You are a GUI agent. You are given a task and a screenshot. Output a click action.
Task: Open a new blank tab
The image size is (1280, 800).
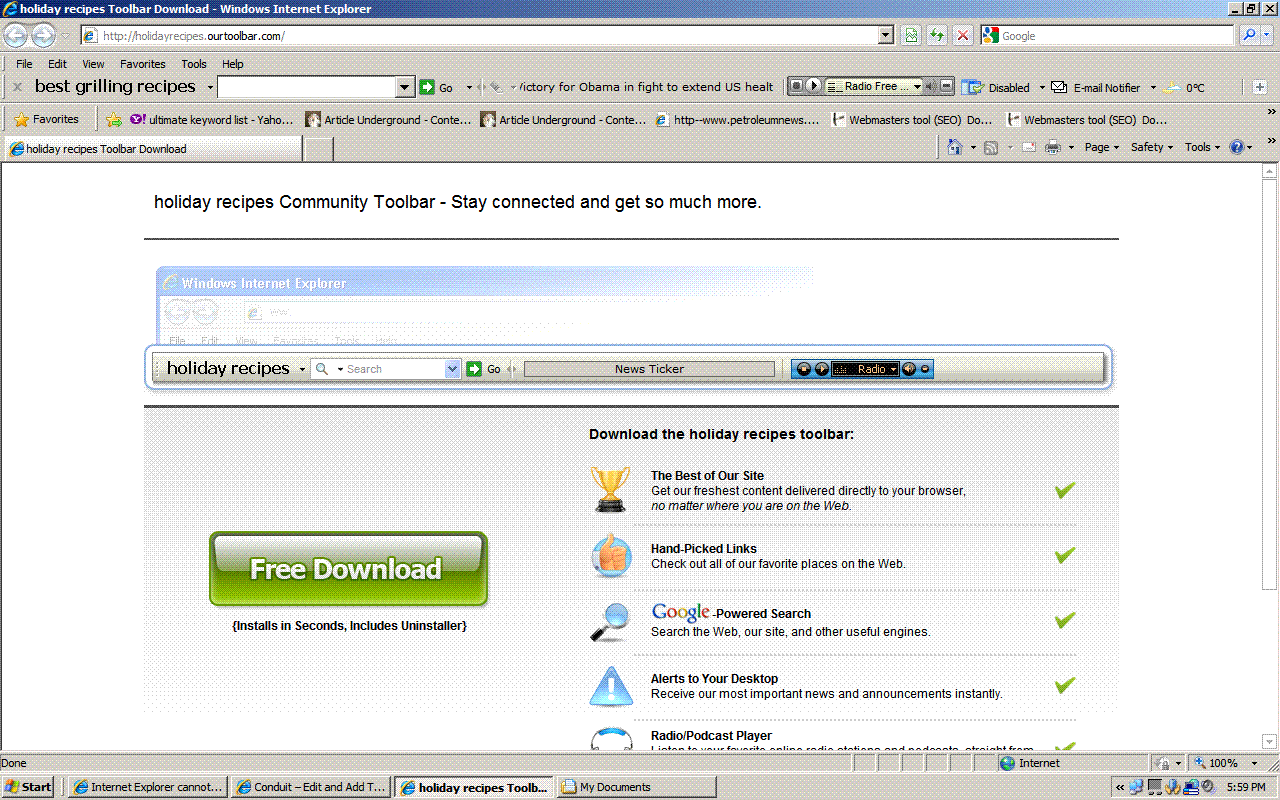coord(318,149)
